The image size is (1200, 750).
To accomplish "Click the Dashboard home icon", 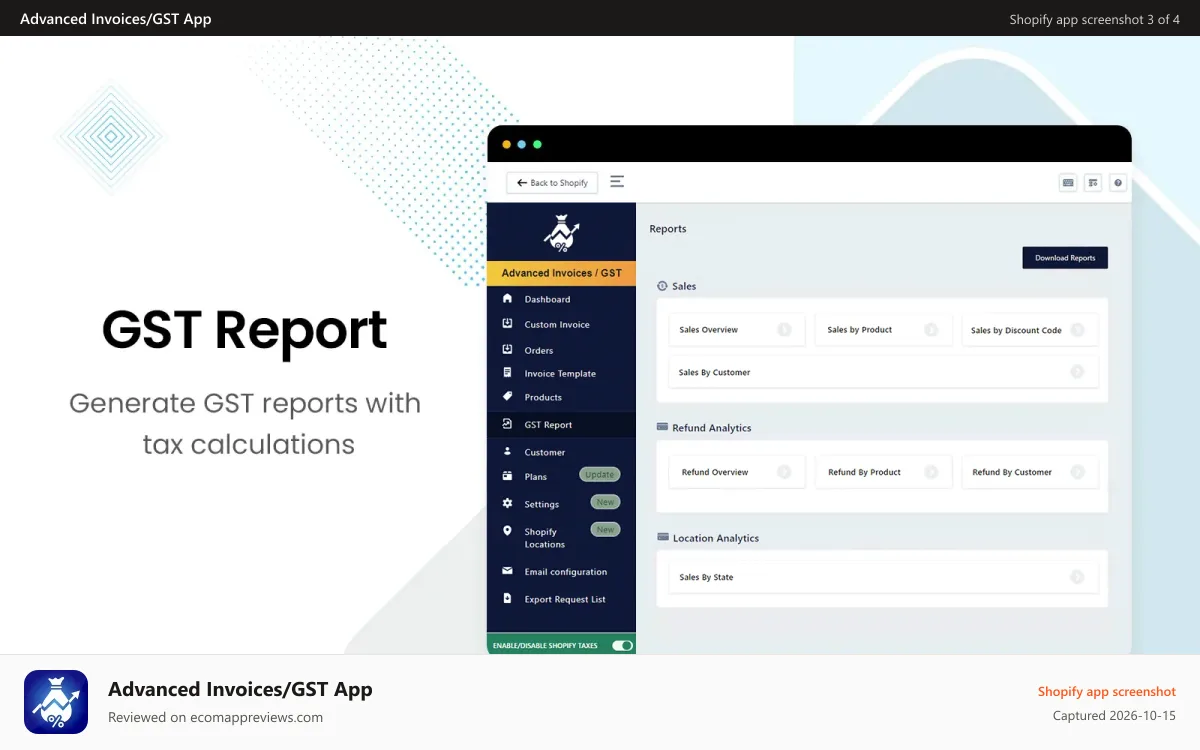I will tap(507, 298).
